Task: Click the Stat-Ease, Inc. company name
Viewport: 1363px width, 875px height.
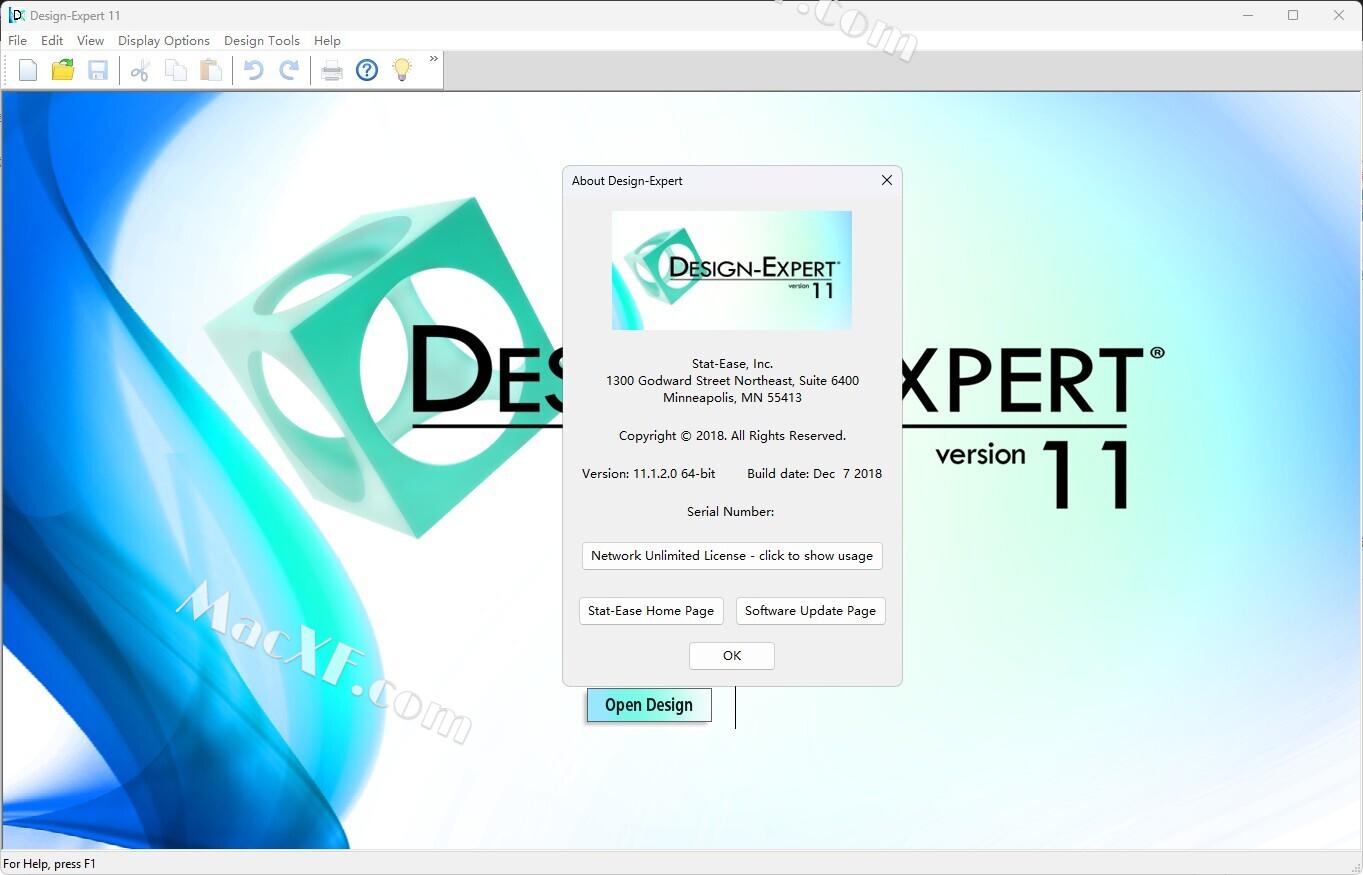Action: click(732, 364)
